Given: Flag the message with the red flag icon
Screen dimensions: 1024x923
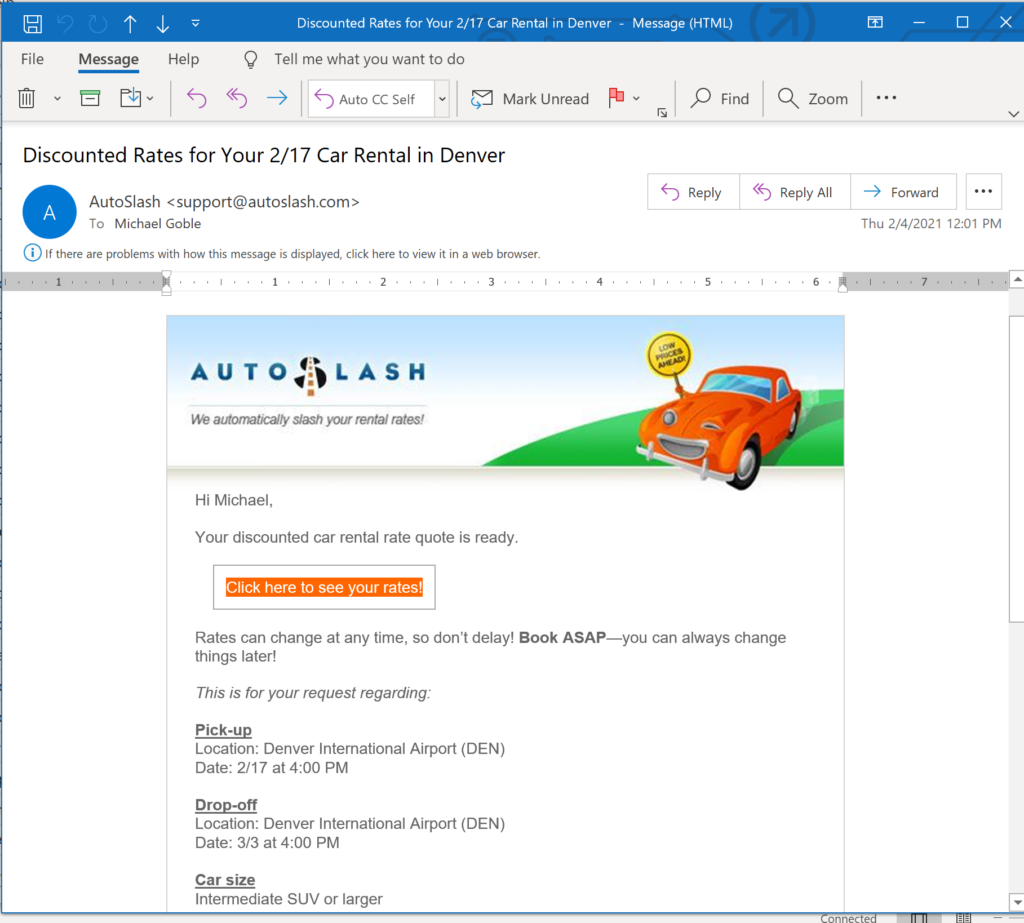Looking at the screenshot, I should pyautogui.click(x=616, y=98).
